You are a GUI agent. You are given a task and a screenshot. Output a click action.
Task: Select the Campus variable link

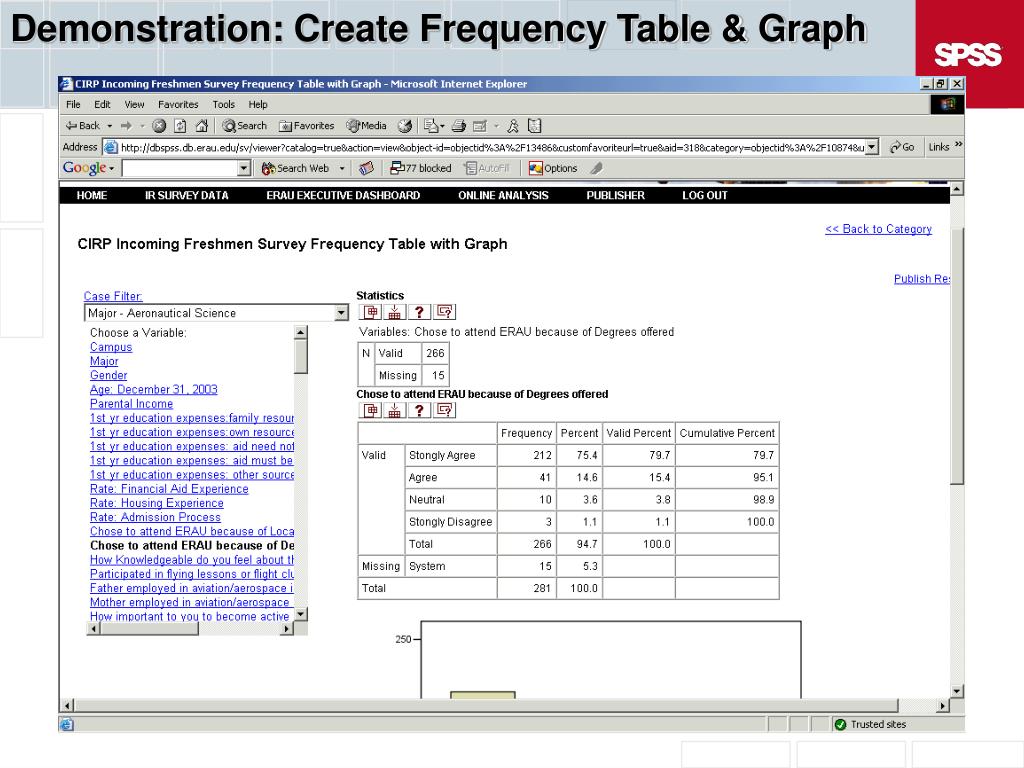coord(111,347)
